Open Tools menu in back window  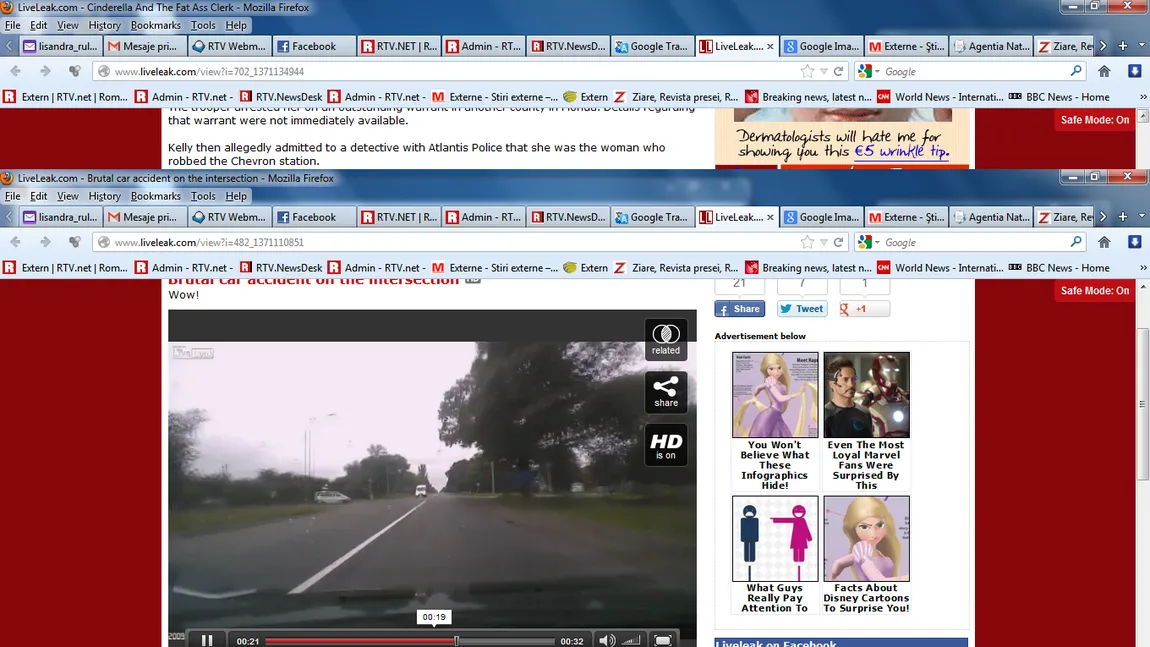[x=203, y=25]
